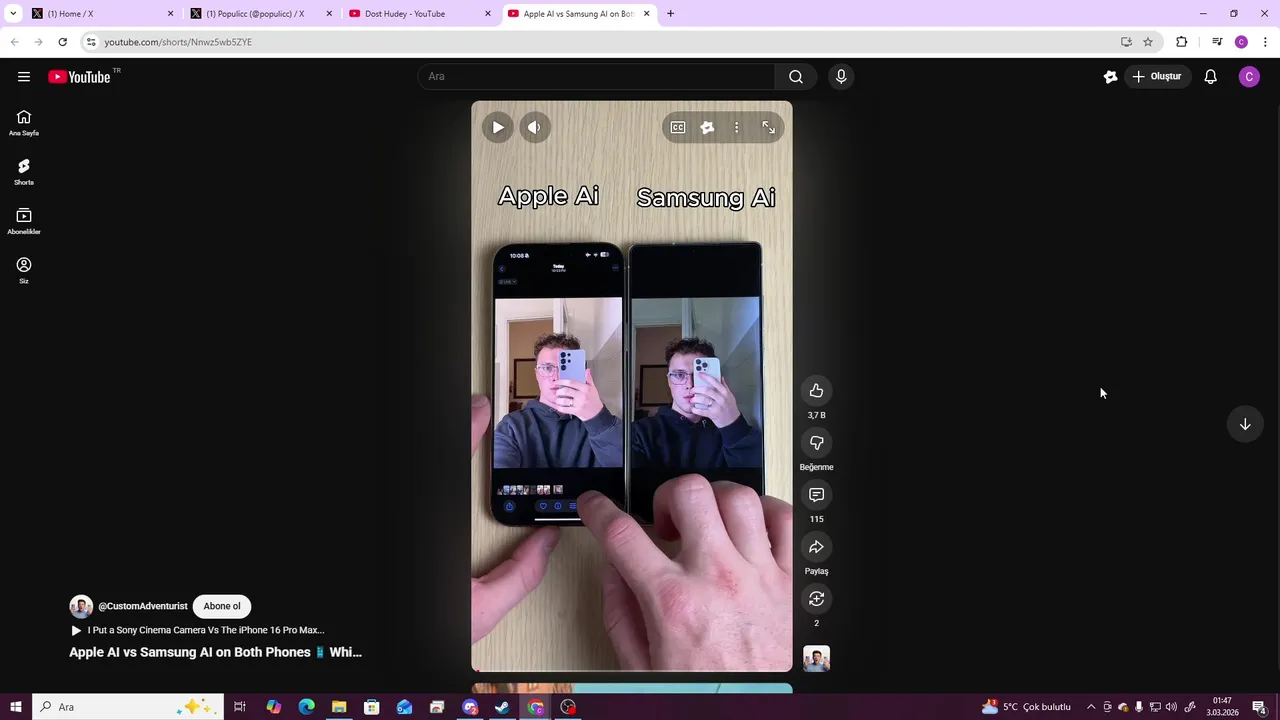Open the CustomAdventurist channel avatar

[81, 606]
